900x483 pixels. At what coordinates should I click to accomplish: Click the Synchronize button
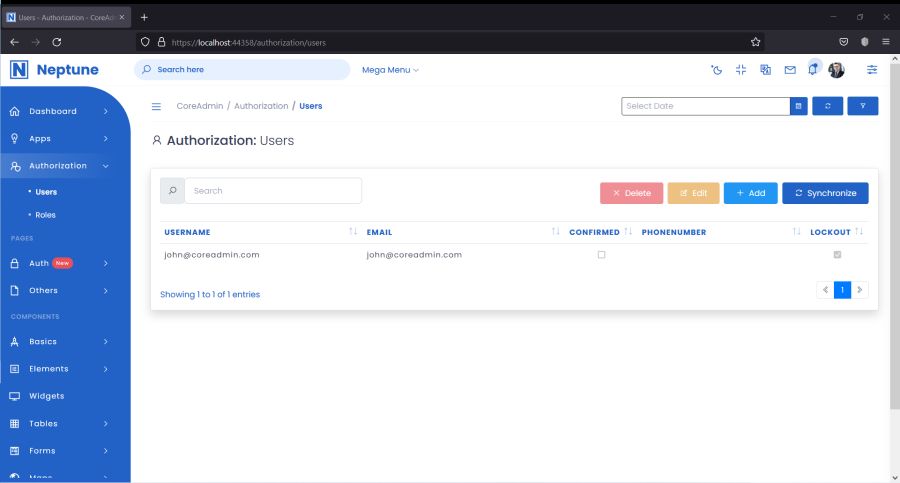tap(825, 193)
